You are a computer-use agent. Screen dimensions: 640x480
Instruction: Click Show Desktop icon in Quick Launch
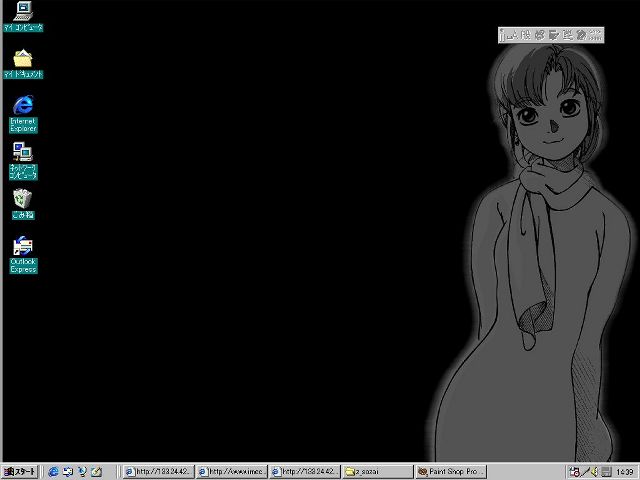[68, 471]
